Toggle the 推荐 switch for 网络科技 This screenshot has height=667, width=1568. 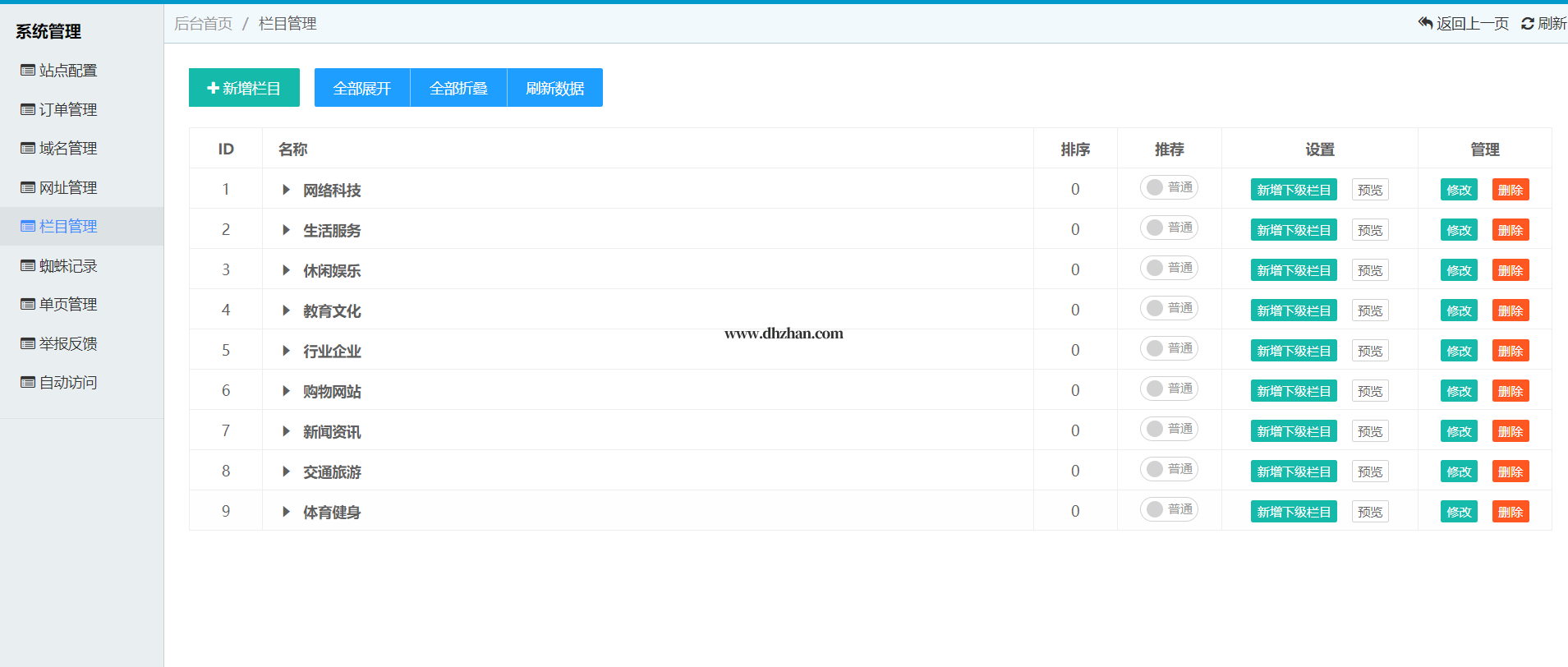coord(1168,188)
